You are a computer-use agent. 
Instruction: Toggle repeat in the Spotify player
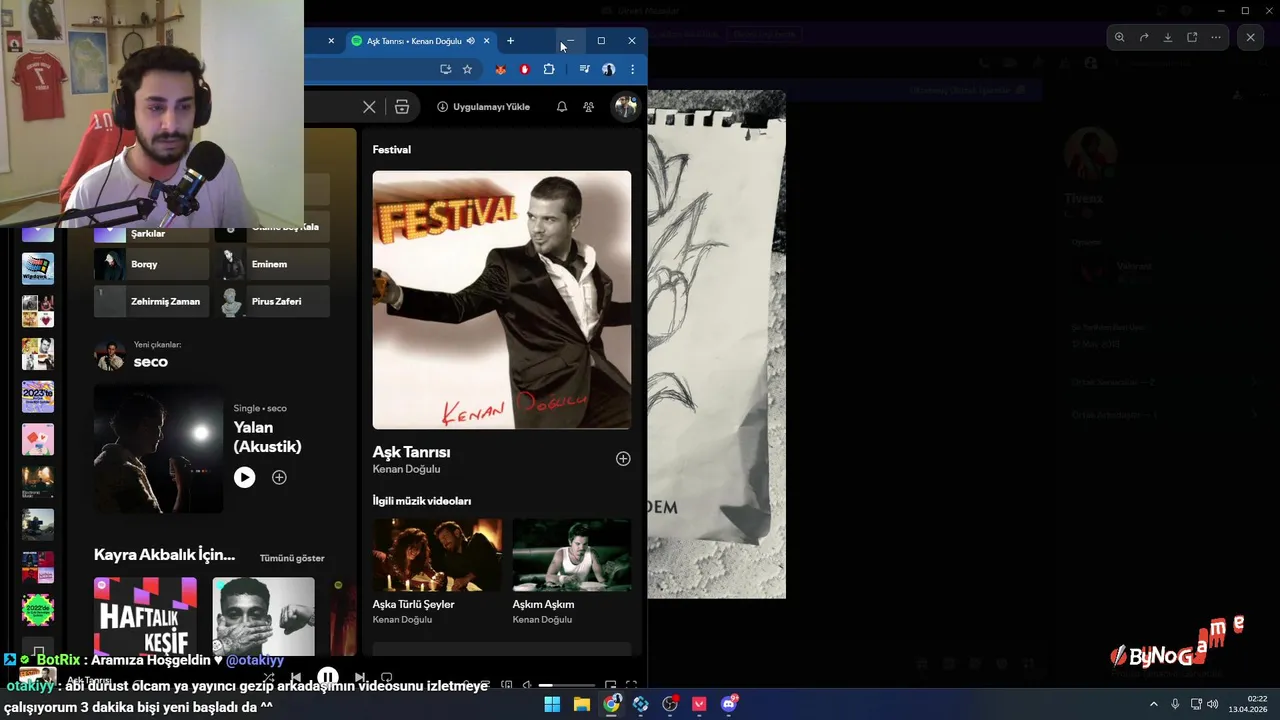point(387,677)
